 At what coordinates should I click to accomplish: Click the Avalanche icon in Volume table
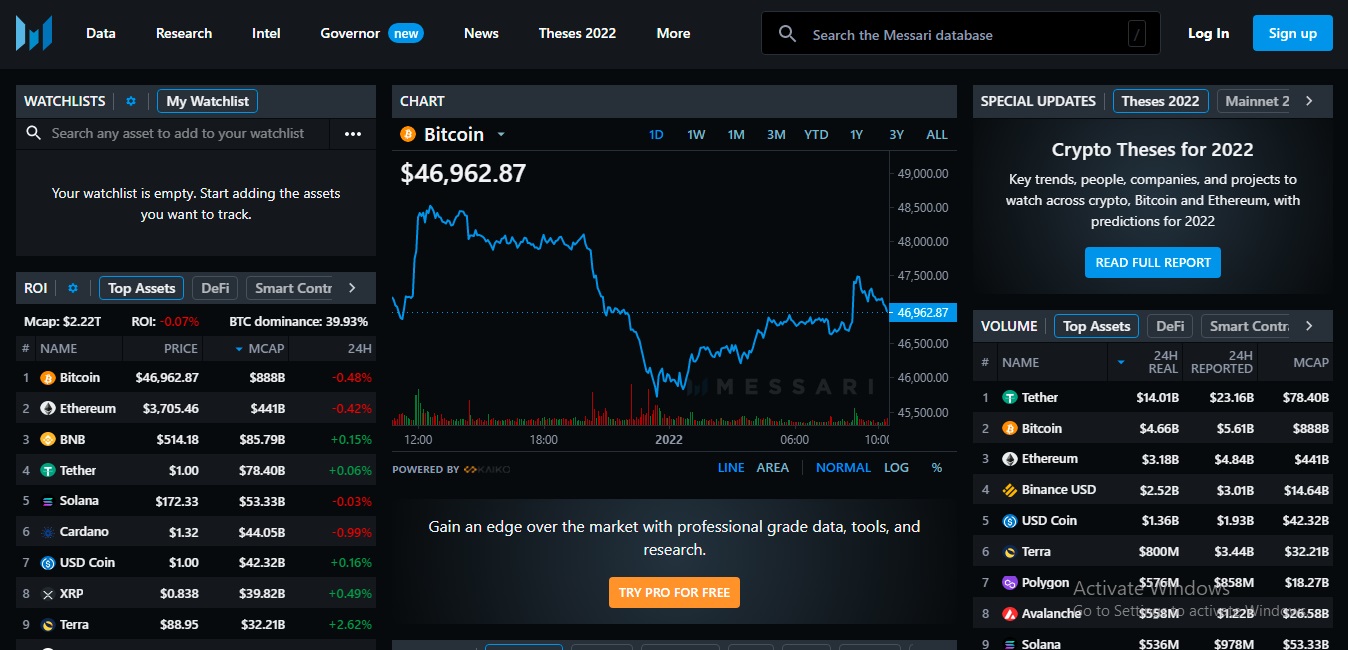click(1009, 614)
